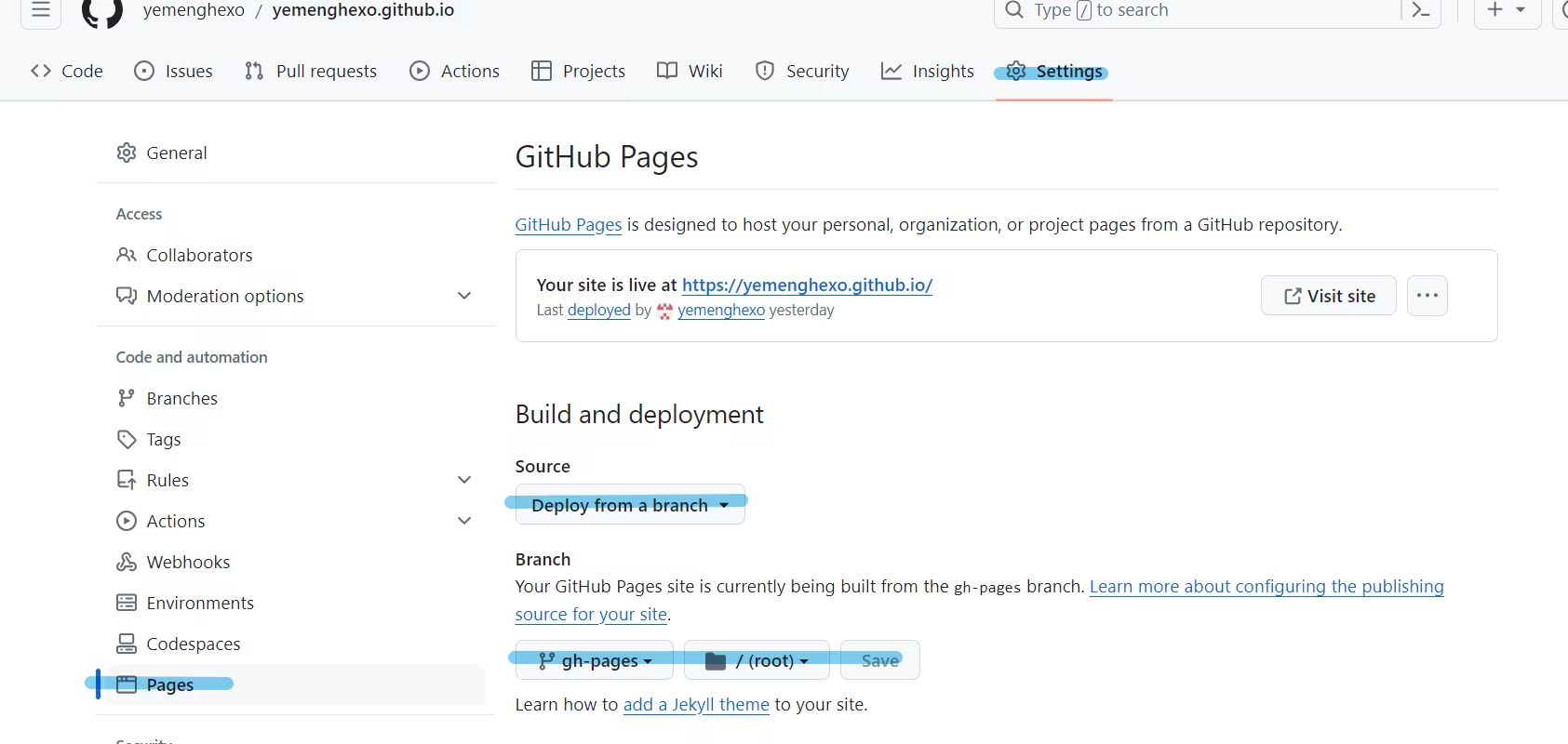The image size is (1568, 744).
Task: Click the plus create-new icon
Action: (x=1494, y=10)
